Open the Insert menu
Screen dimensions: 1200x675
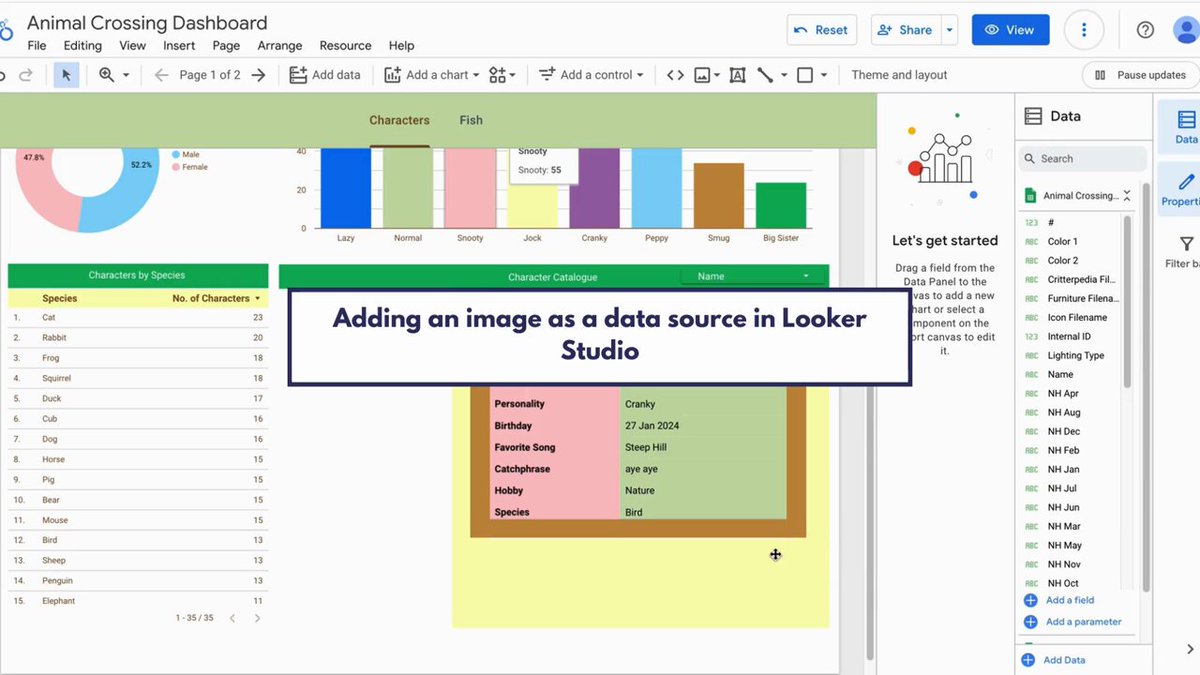click(179, 46)
